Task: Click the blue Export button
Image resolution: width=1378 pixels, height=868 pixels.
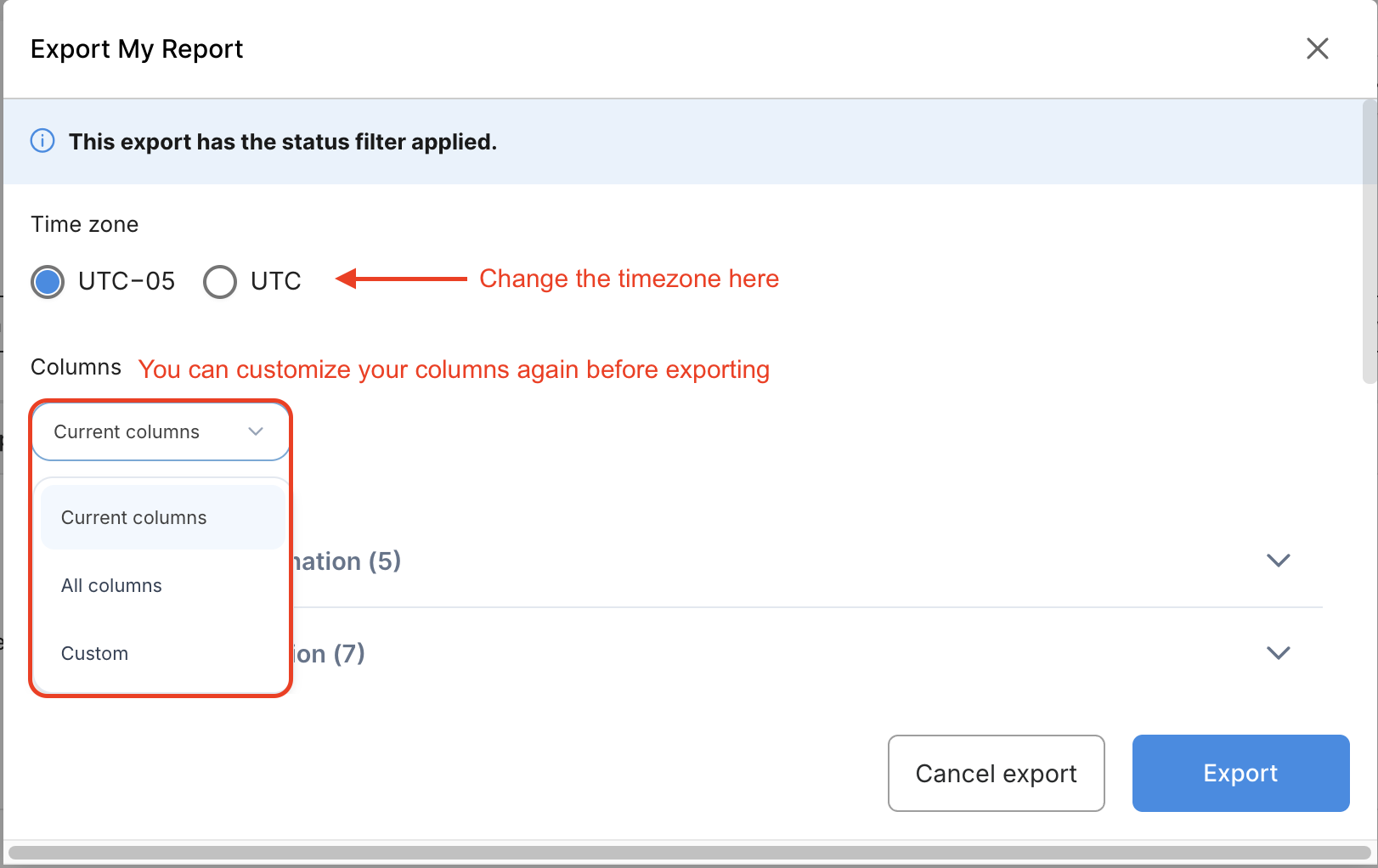Action: point(1240,773)
